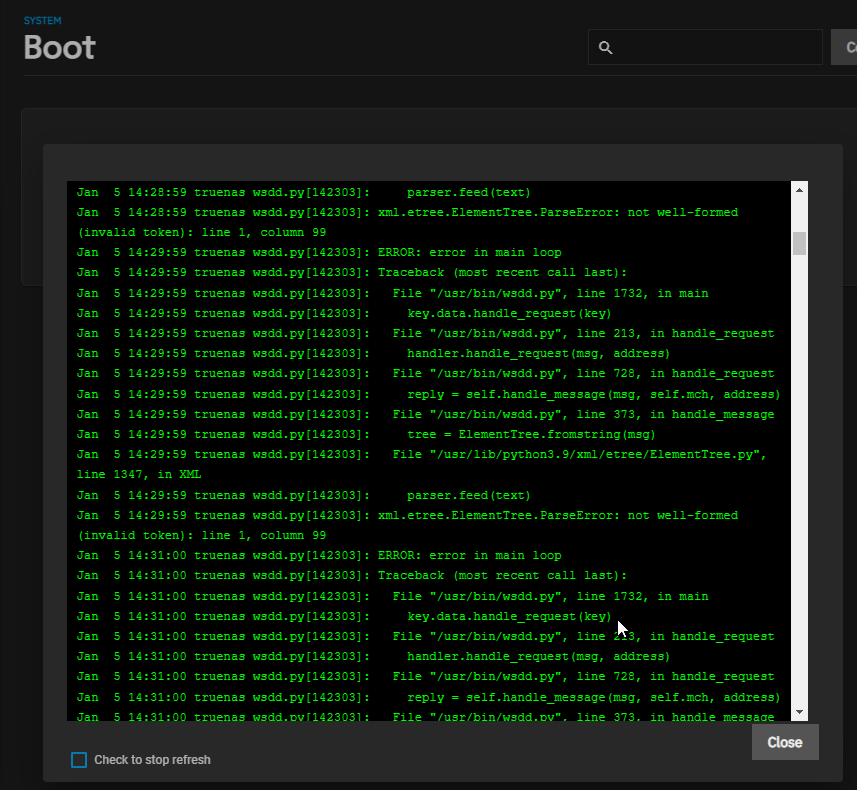Click the 14:31:00 'Traceback (most recent call last)' line
The height and width of the screenshot is (790, 857).
[x=352, y=575]
